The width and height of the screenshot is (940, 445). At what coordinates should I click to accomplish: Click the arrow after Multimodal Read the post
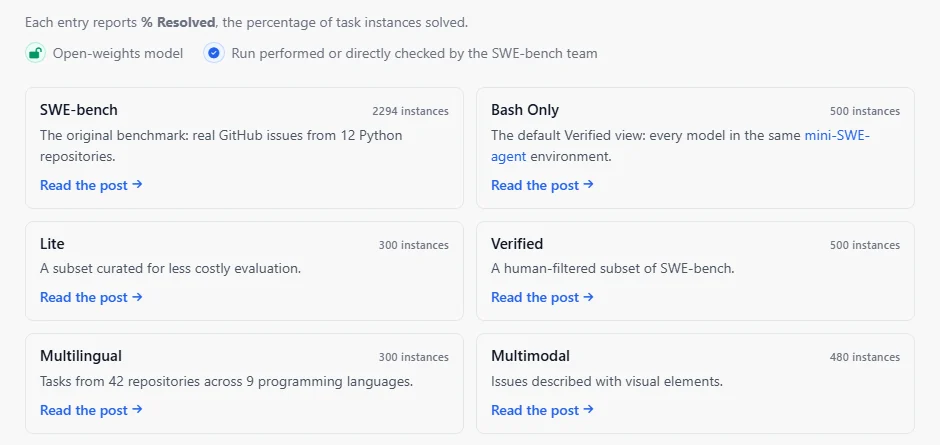[x=588, y=410]
